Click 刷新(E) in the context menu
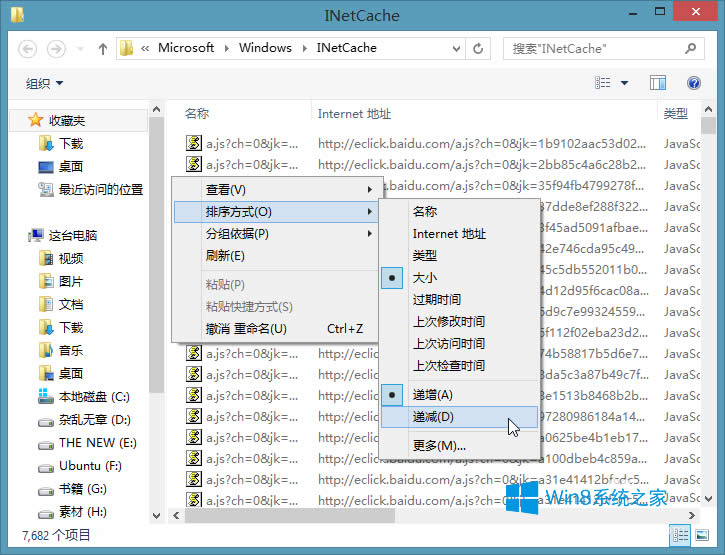The height and width of the screenshot is (555, 725). pyautogui.click(x=225, y=255)
